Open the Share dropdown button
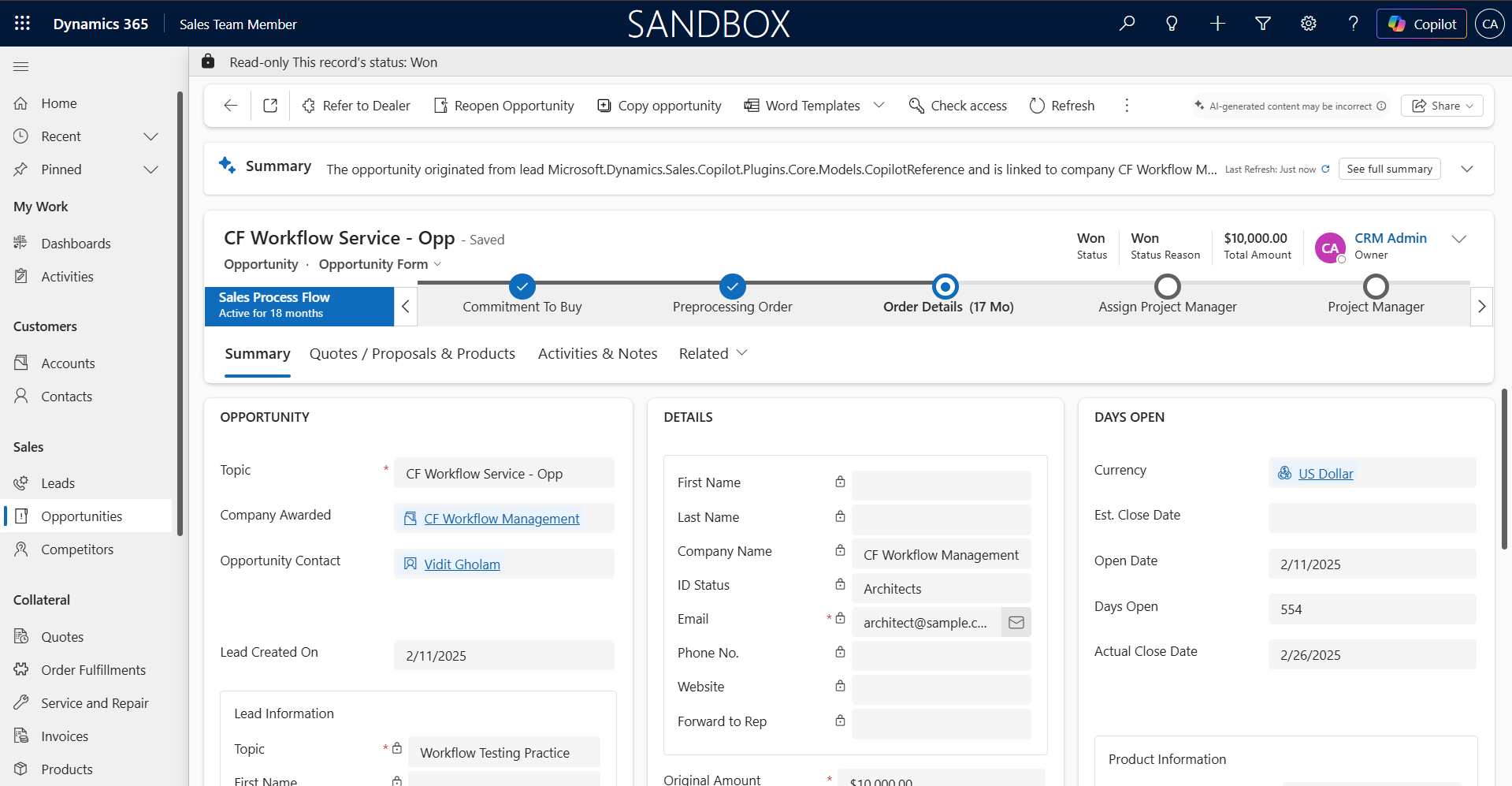Image resolution: width=1512 pixels, height=786 pixels. point(1442,106)
